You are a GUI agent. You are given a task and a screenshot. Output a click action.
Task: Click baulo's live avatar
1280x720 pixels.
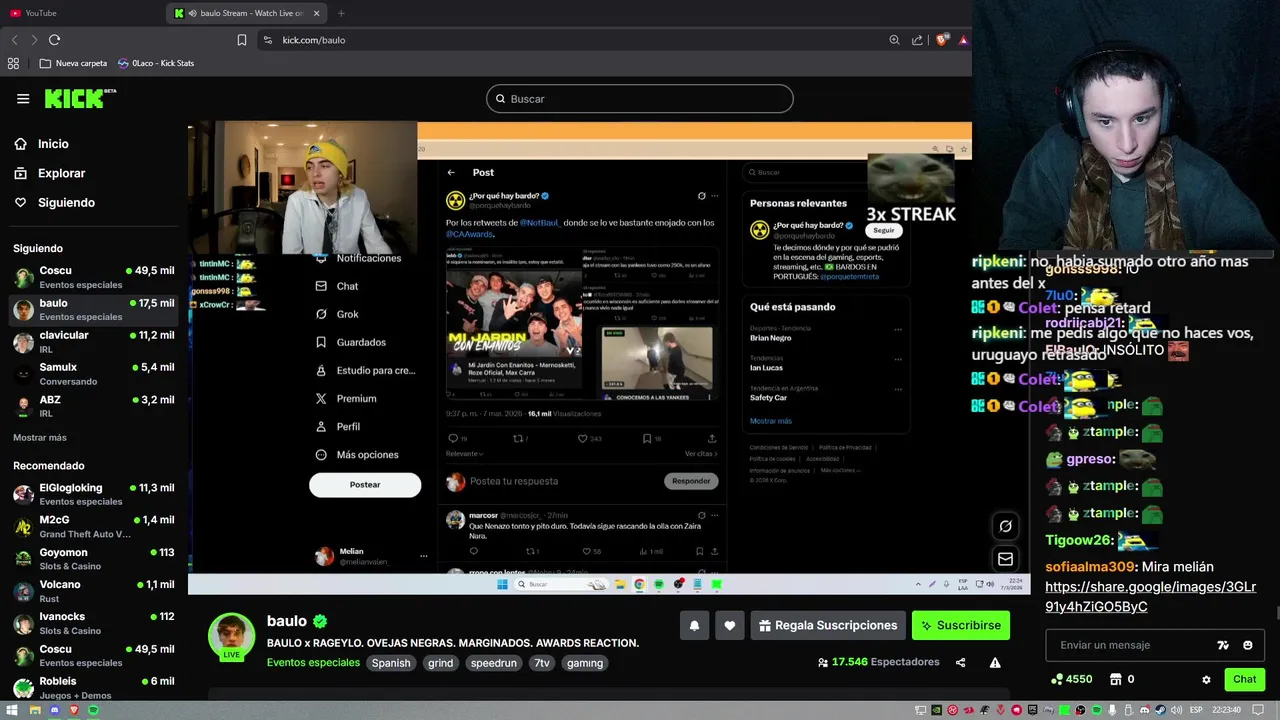[231, 636]
